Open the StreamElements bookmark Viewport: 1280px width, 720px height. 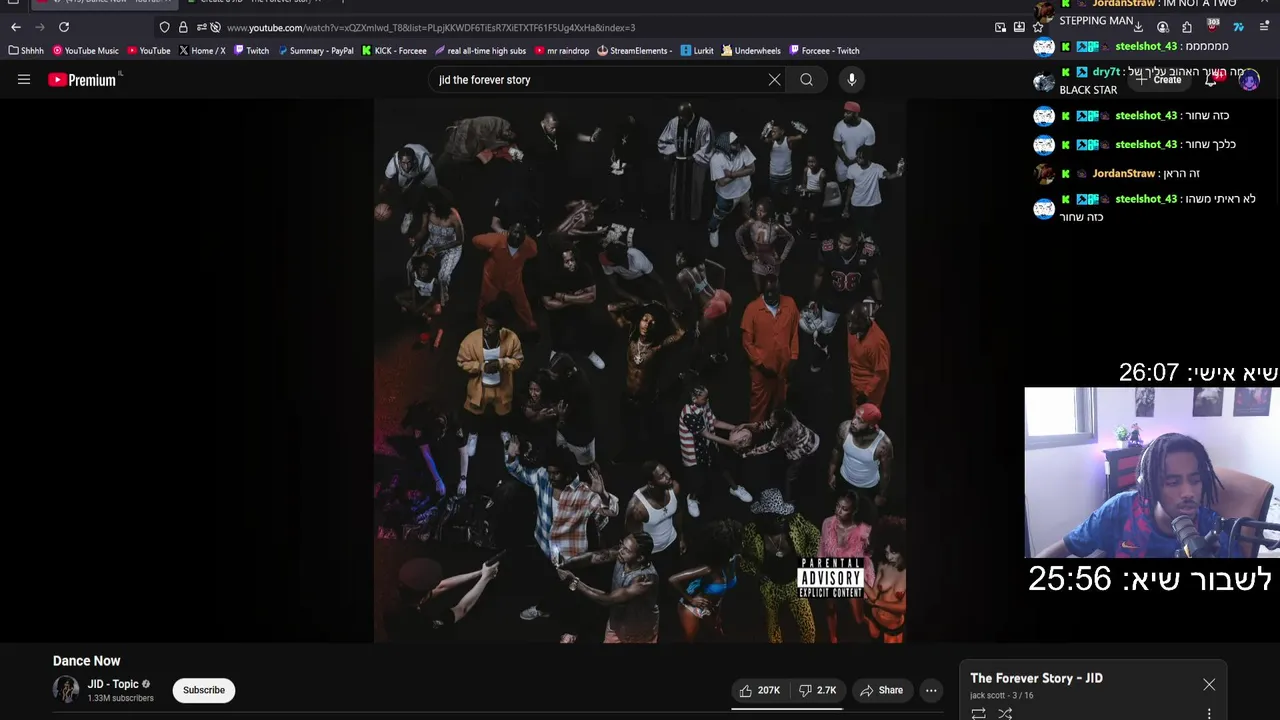[635, 51]
